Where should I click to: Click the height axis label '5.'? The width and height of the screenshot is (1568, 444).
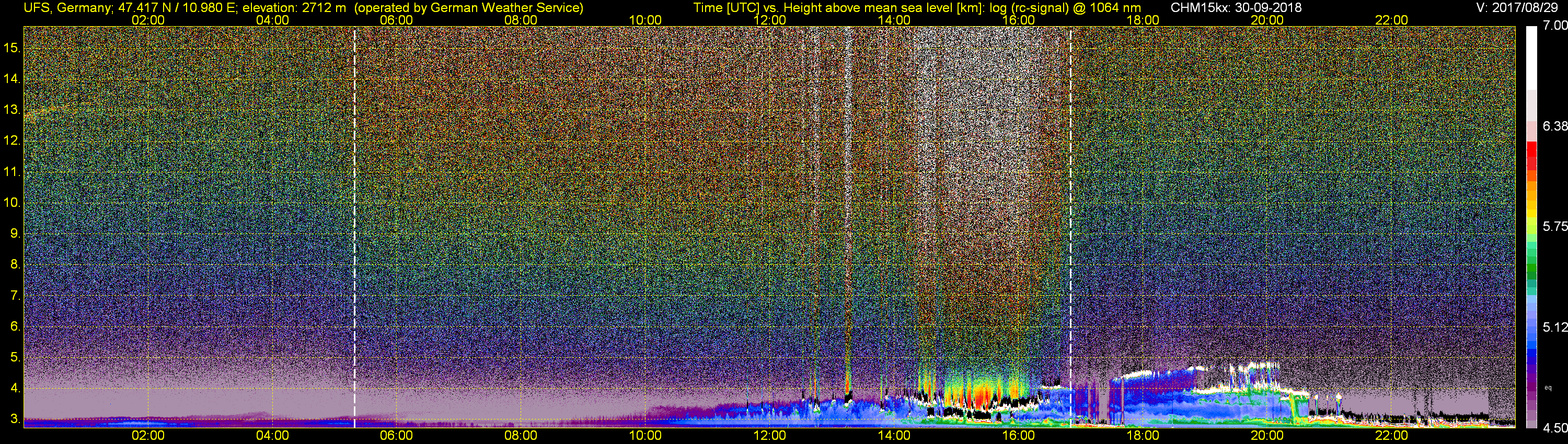pyautogui.click(x=16, y=357)
